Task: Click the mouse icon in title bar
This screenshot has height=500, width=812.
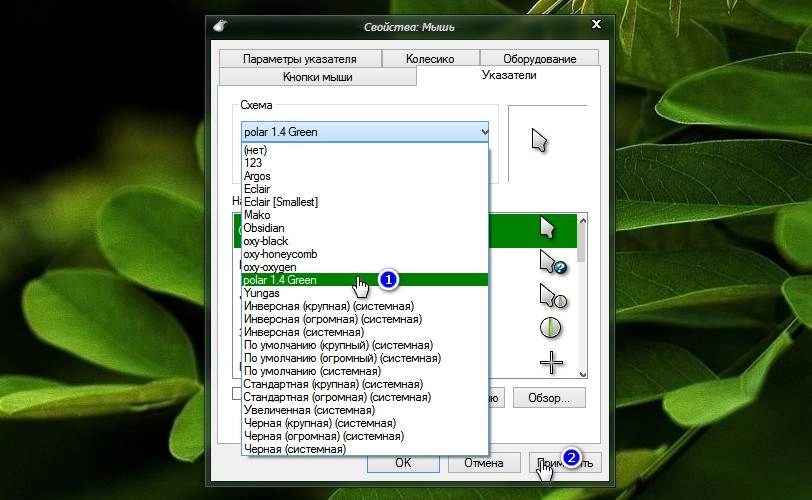Action: point(220,25)
